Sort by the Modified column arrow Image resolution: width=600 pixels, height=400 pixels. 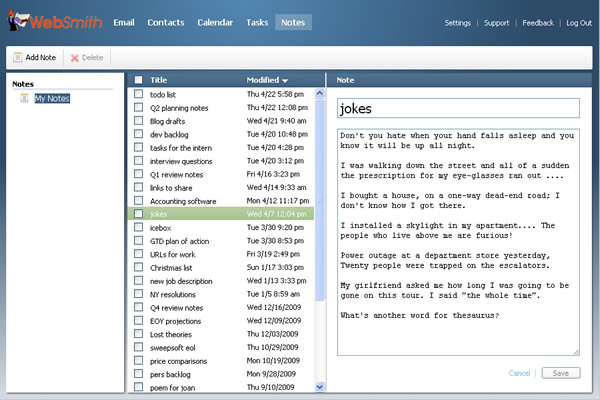[x=285, y=81]
